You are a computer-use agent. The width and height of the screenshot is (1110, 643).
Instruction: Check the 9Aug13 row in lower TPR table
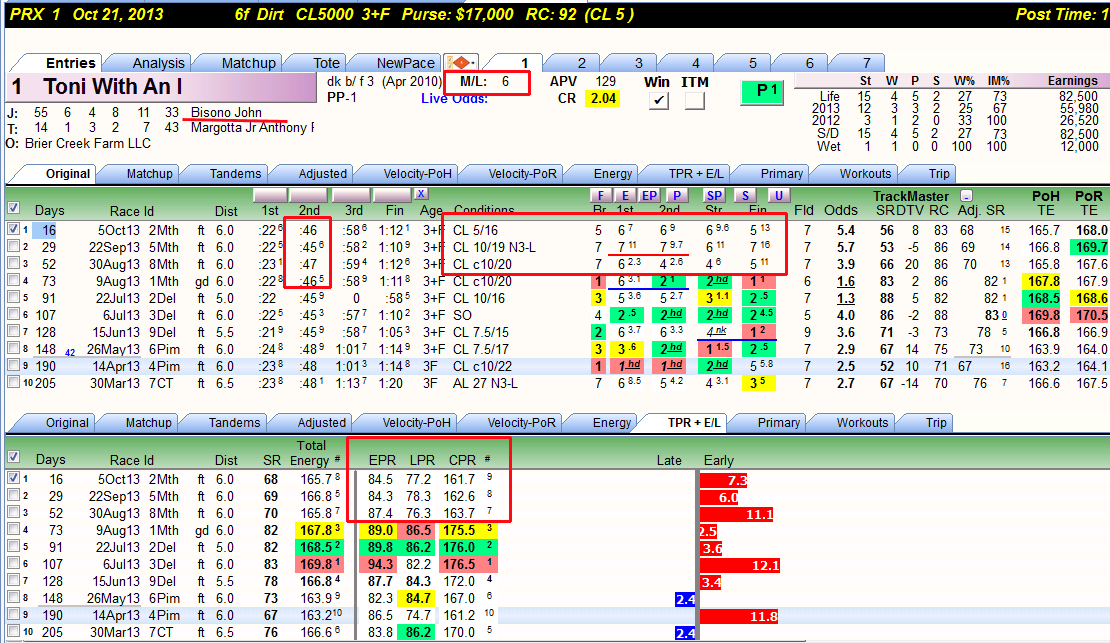13,529
